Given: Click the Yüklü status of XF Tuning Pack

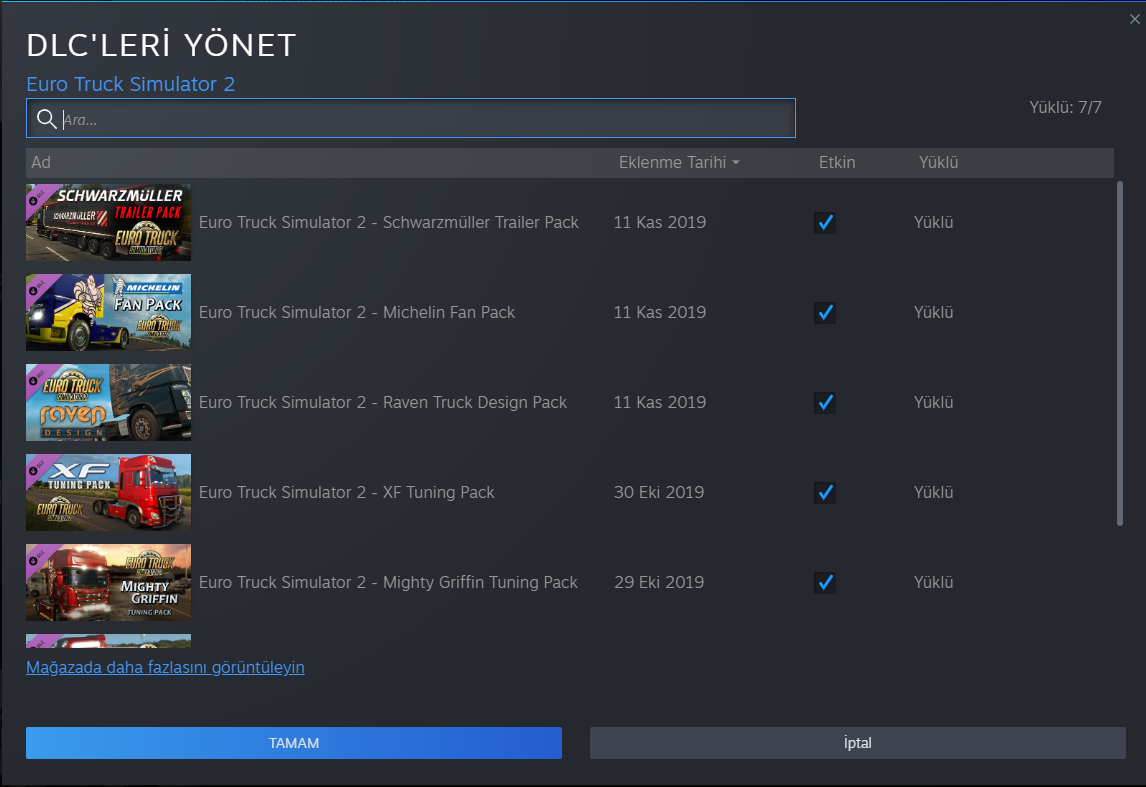Looking at the screenshot, I should point(933,492).
